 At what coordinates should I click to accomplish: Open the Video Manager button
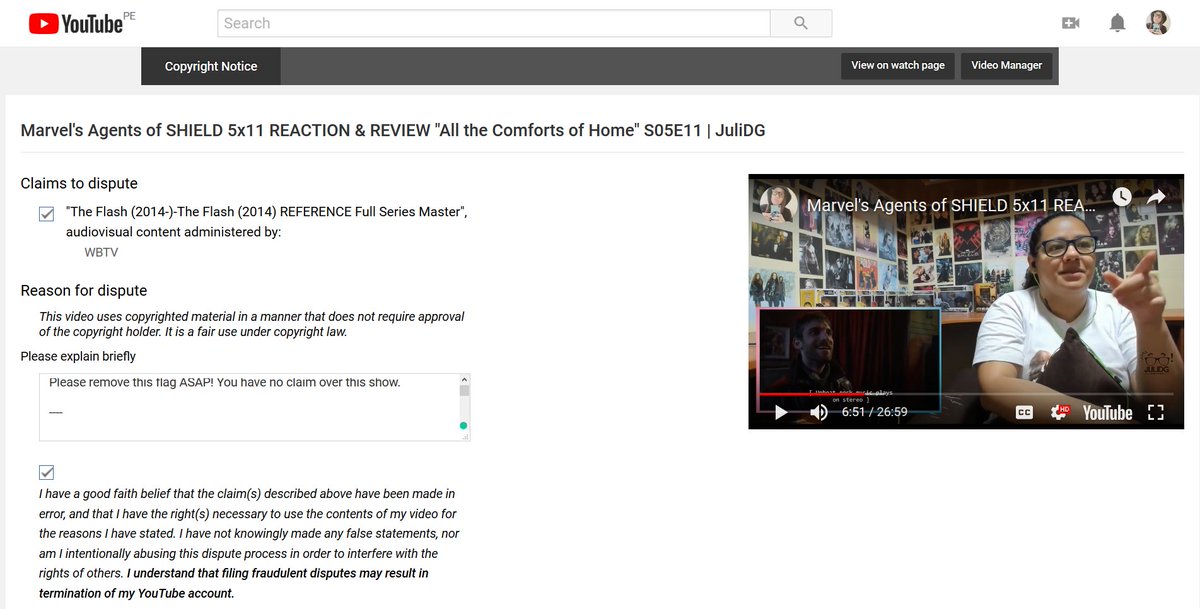click(x=1007, y=65)
